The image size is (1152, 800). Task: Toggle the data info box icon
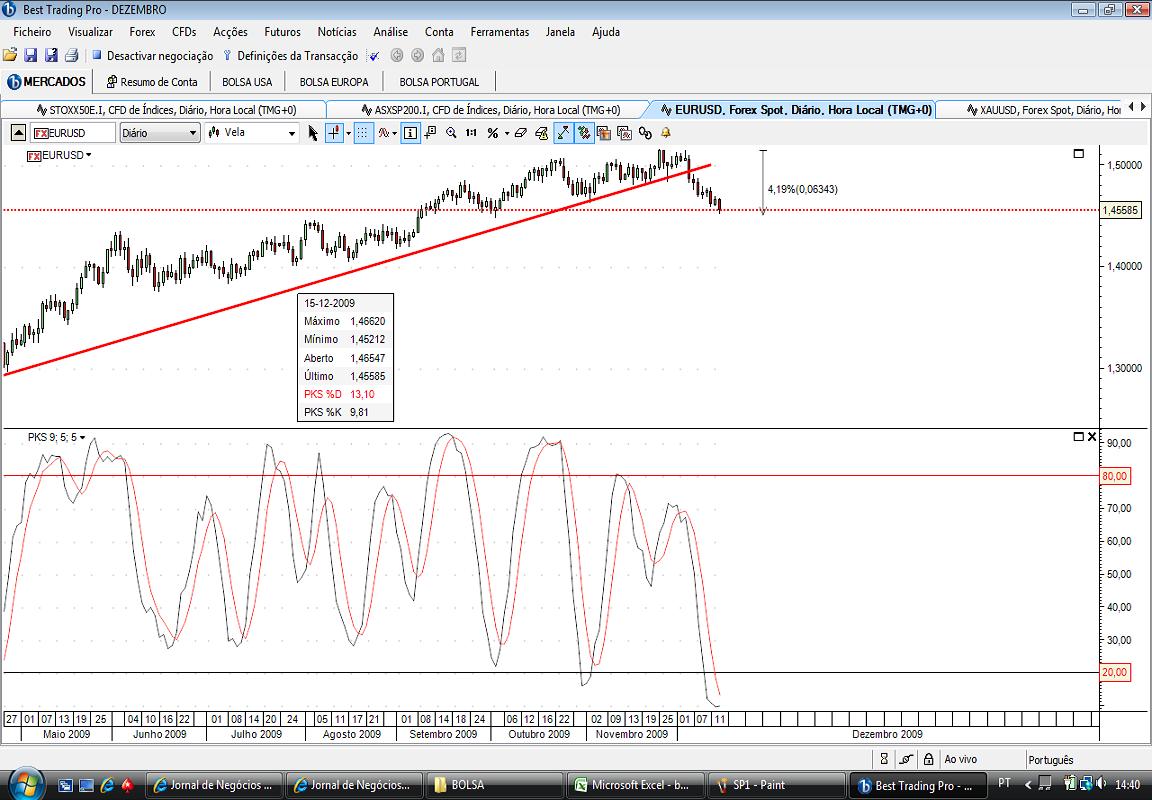[x=410, y=133]
